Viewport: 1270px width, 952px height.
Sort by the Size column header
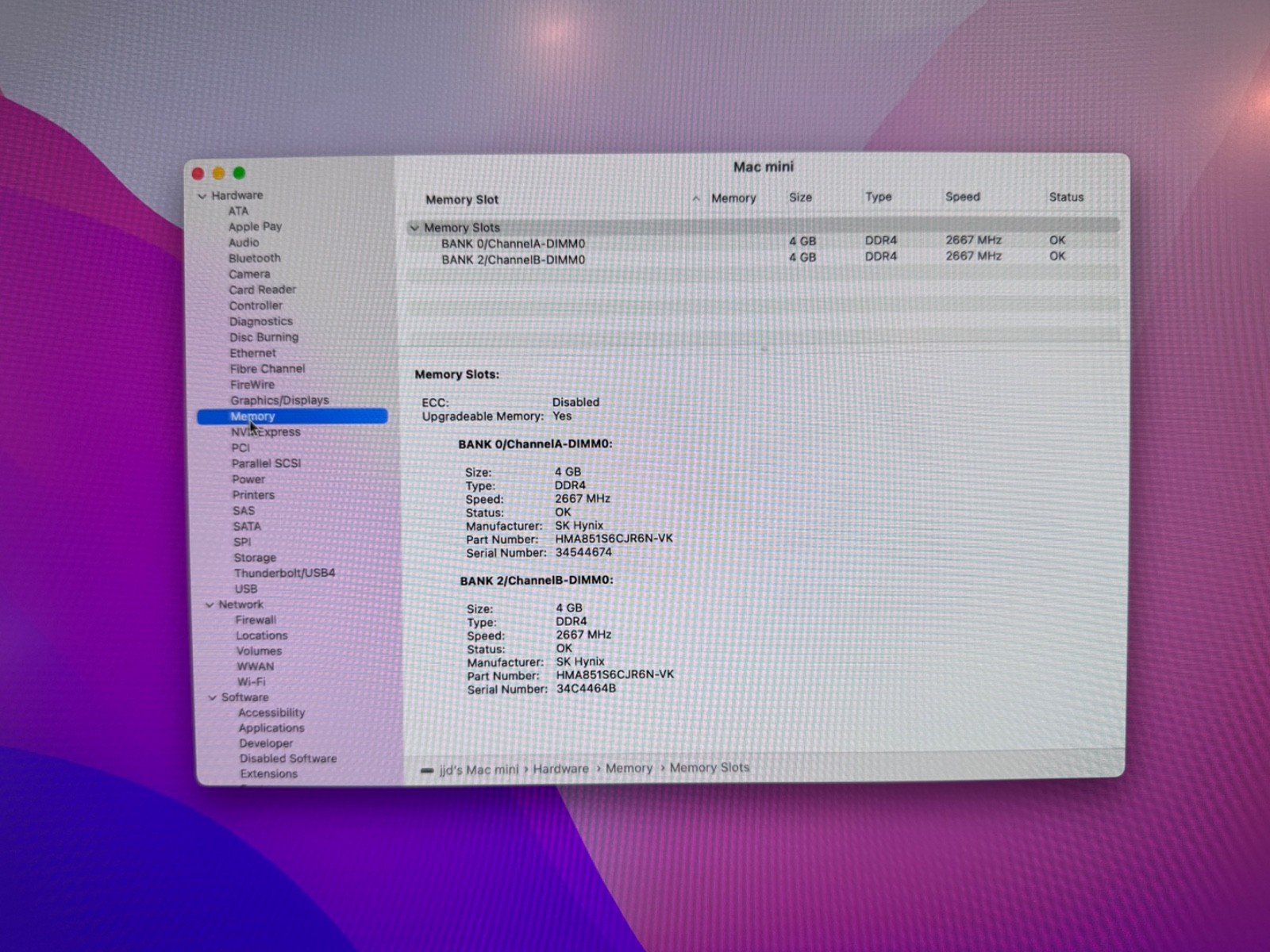tap(800, 198)
